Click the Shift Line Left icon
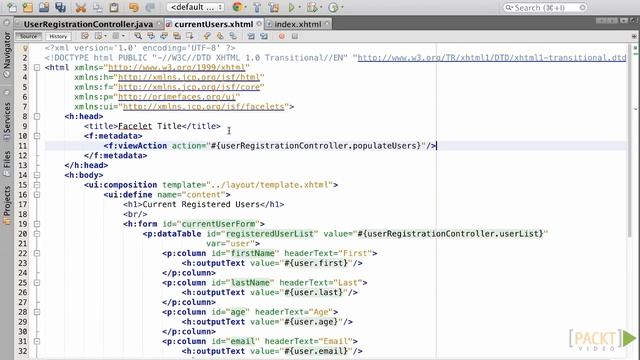This screenshot has height=360, width=640. [251, 36]
